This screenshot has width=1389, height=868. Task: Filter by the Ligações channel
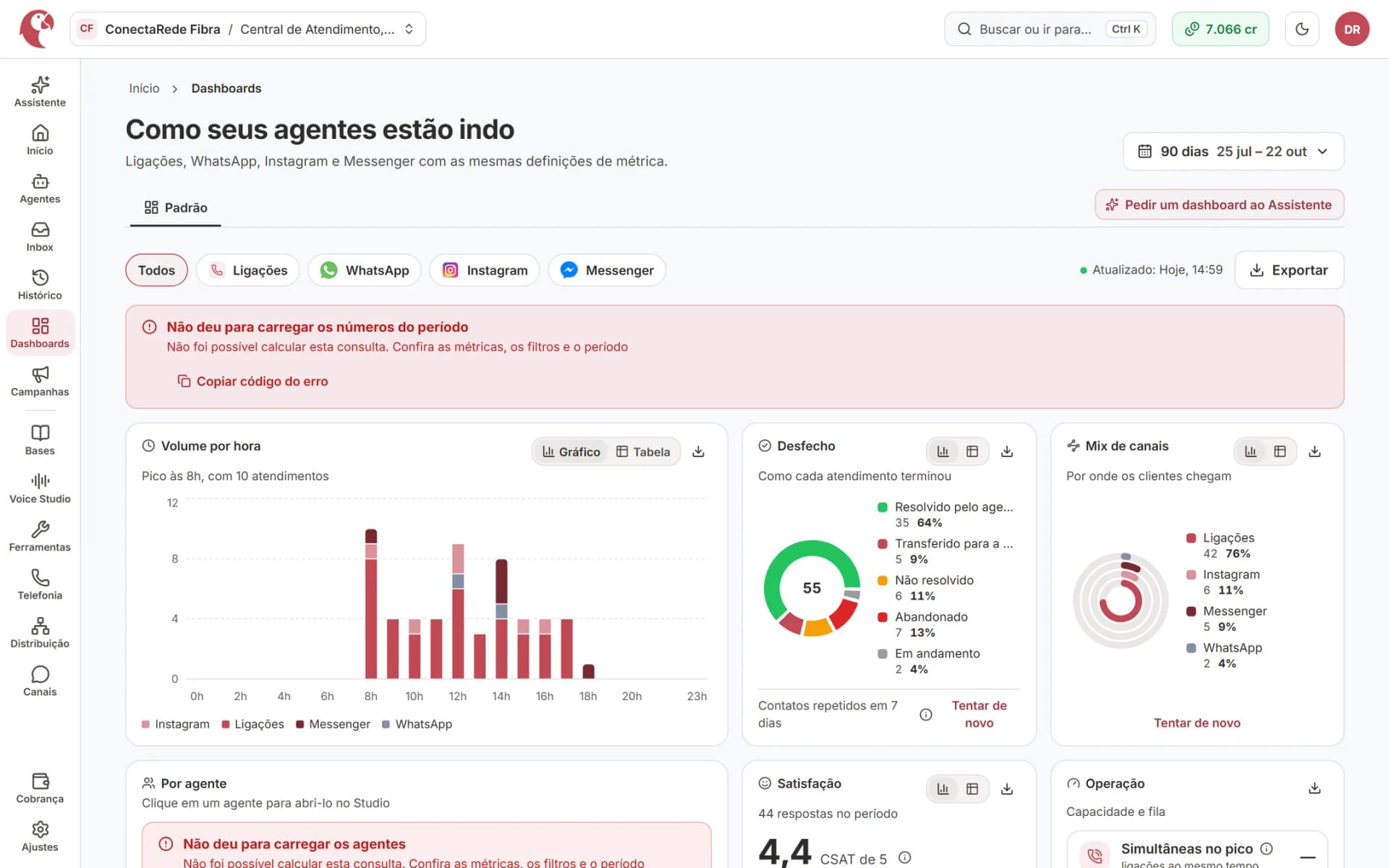click(x=248, y=270)
